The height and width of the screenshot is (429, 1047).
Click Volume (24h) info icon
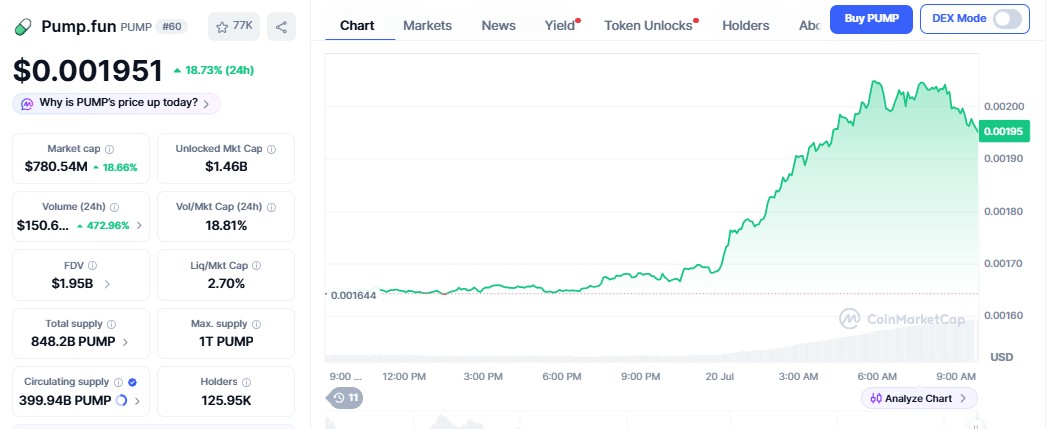(x=114, y=207)
